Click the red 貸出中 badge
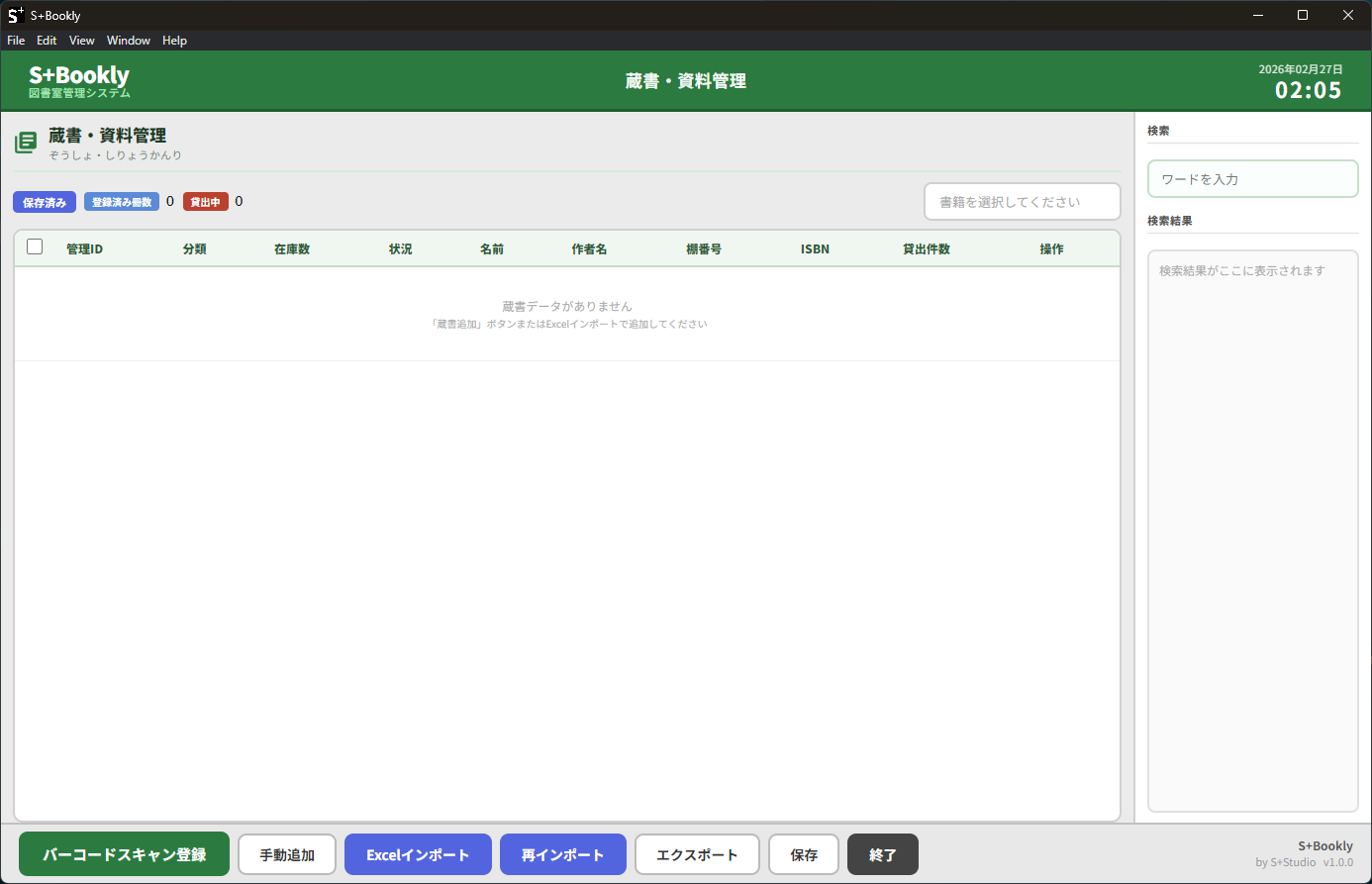Screen dimensions: 1372x884 205,202
